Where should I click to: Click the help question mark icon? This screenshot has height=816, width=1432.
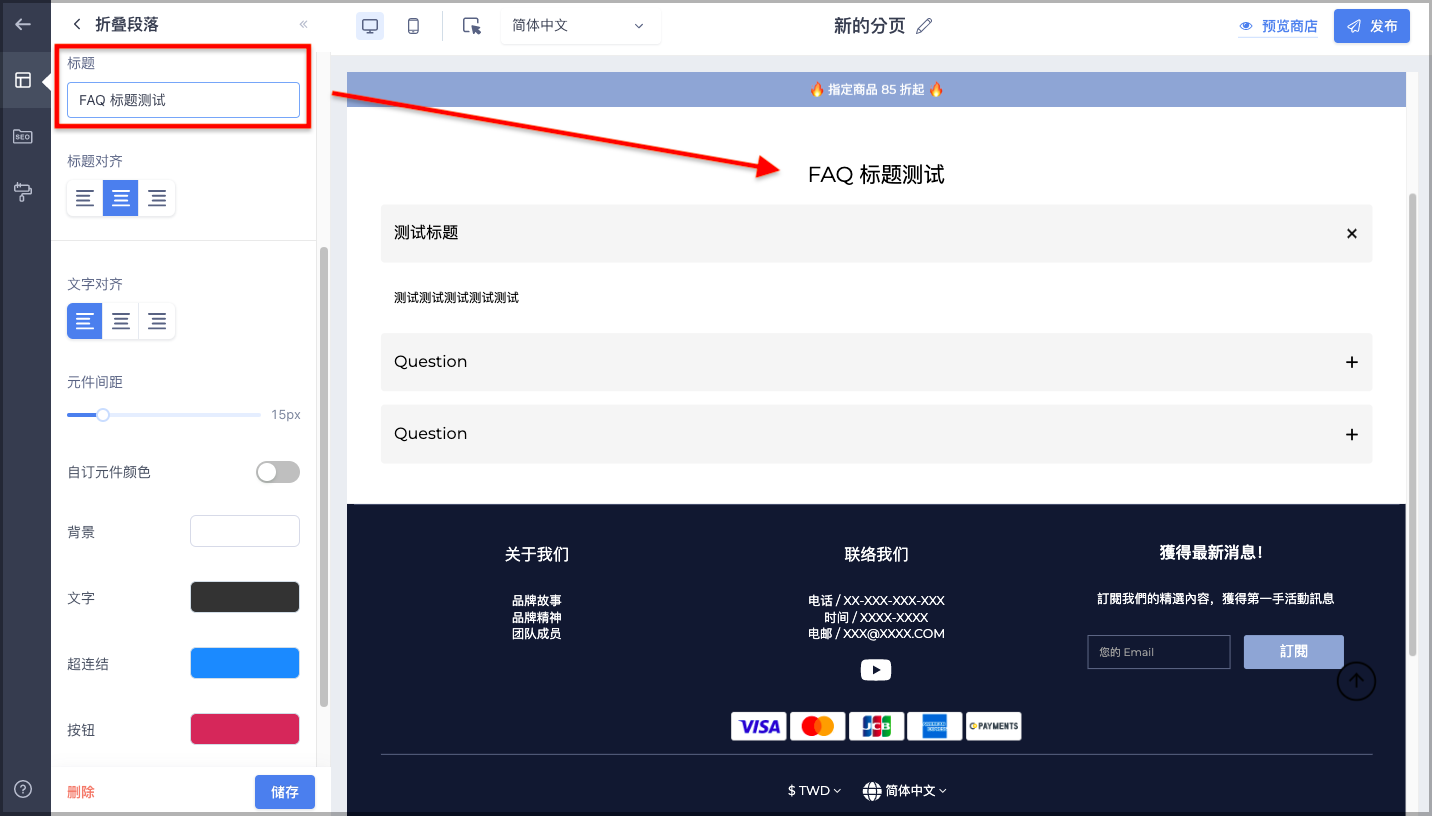pyautogui.click(x=23, y=789)
